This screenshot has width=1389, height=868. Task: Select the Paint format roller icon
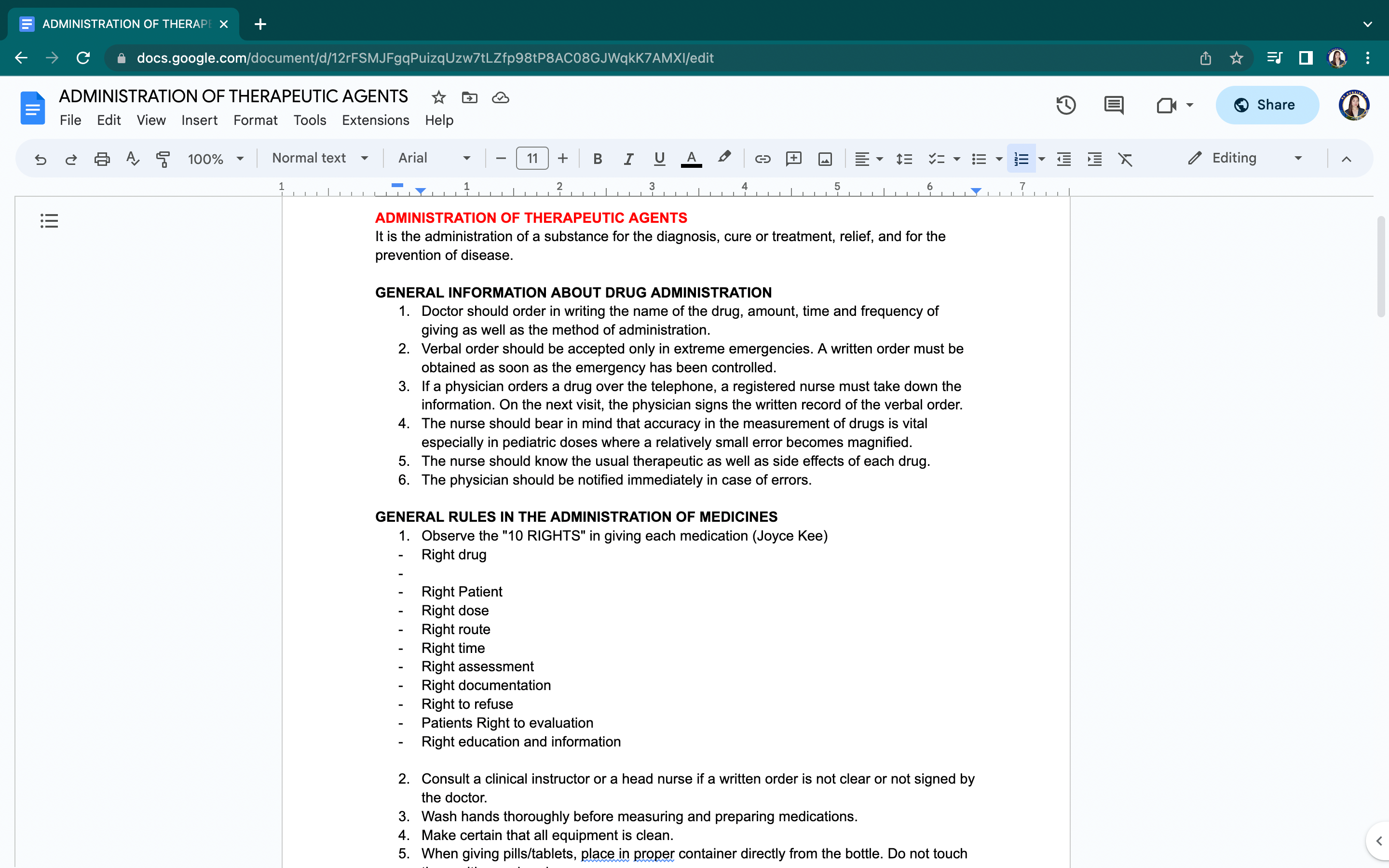163,159
